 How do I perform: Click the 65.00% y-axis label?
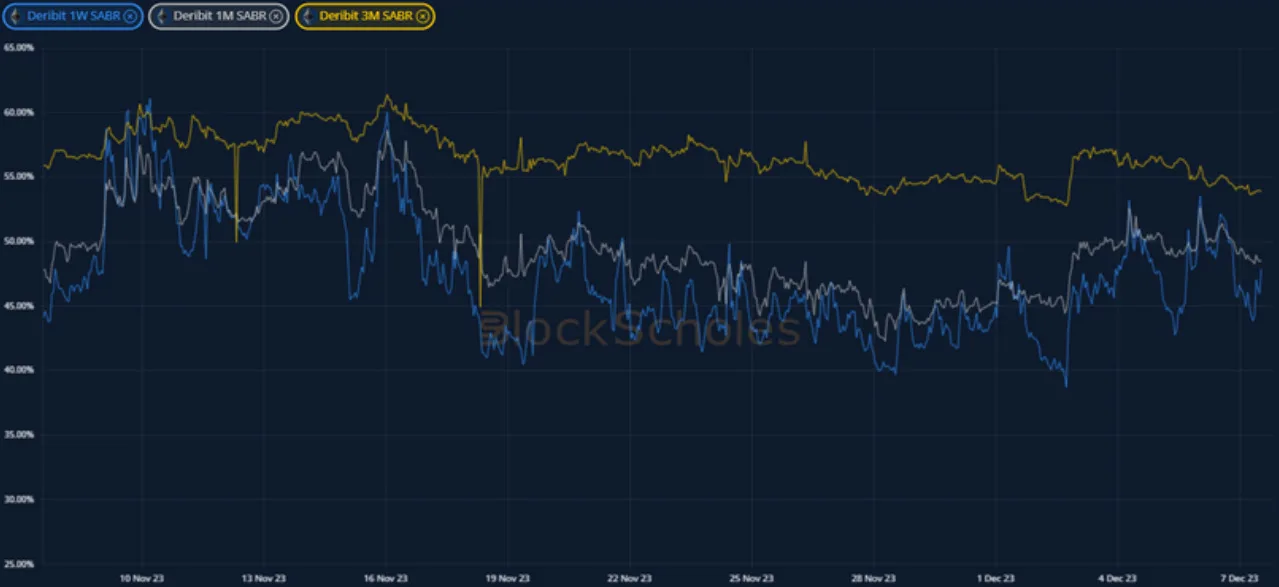pos(19,48)
